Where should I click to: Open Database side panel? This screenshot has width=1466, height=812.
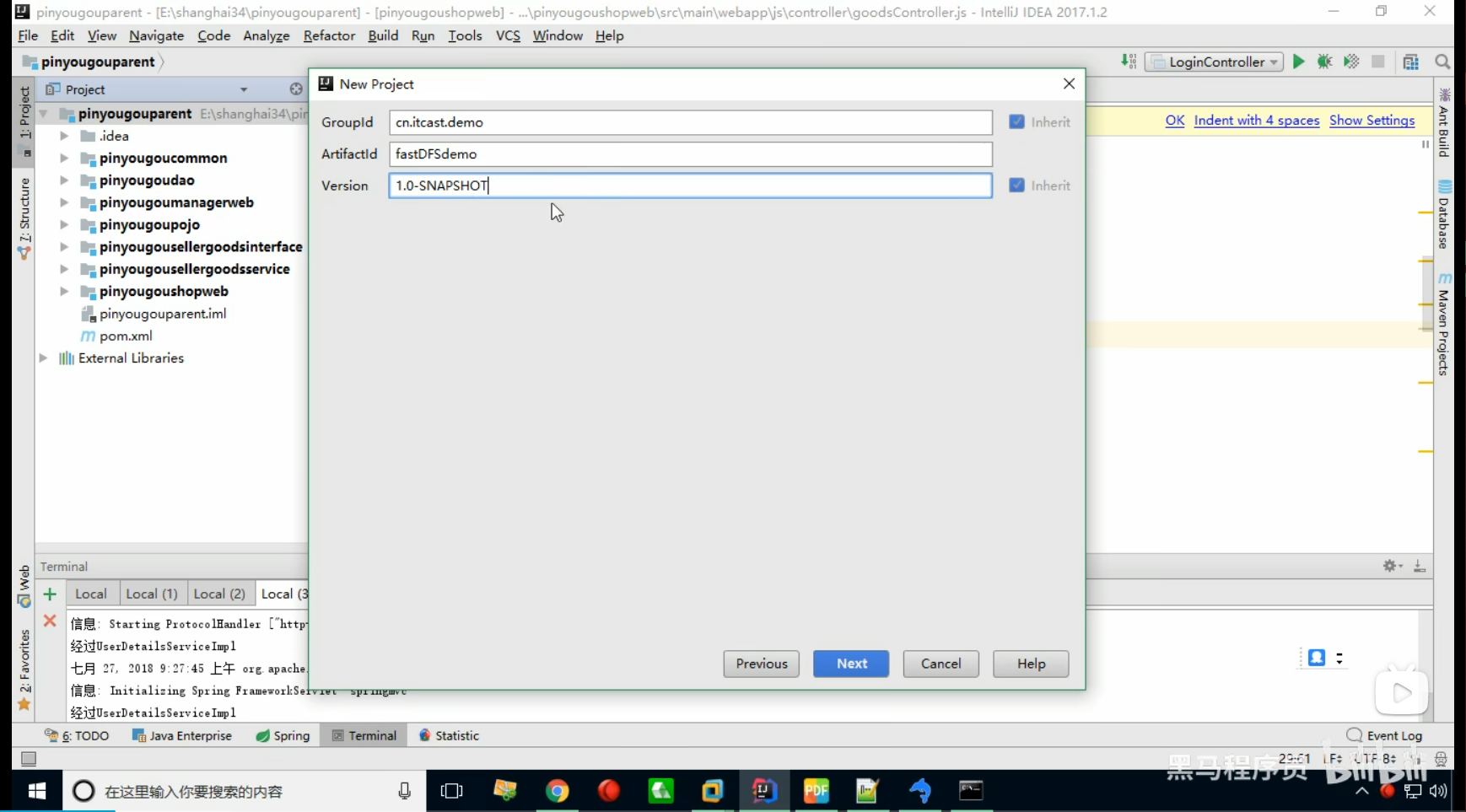click(1444, 215)
